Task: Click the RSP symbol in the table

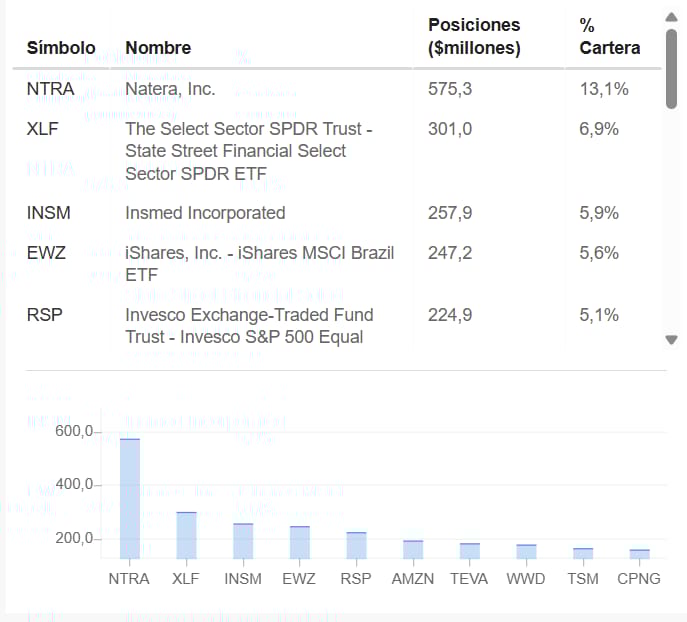Action: (x=44, y=315)
